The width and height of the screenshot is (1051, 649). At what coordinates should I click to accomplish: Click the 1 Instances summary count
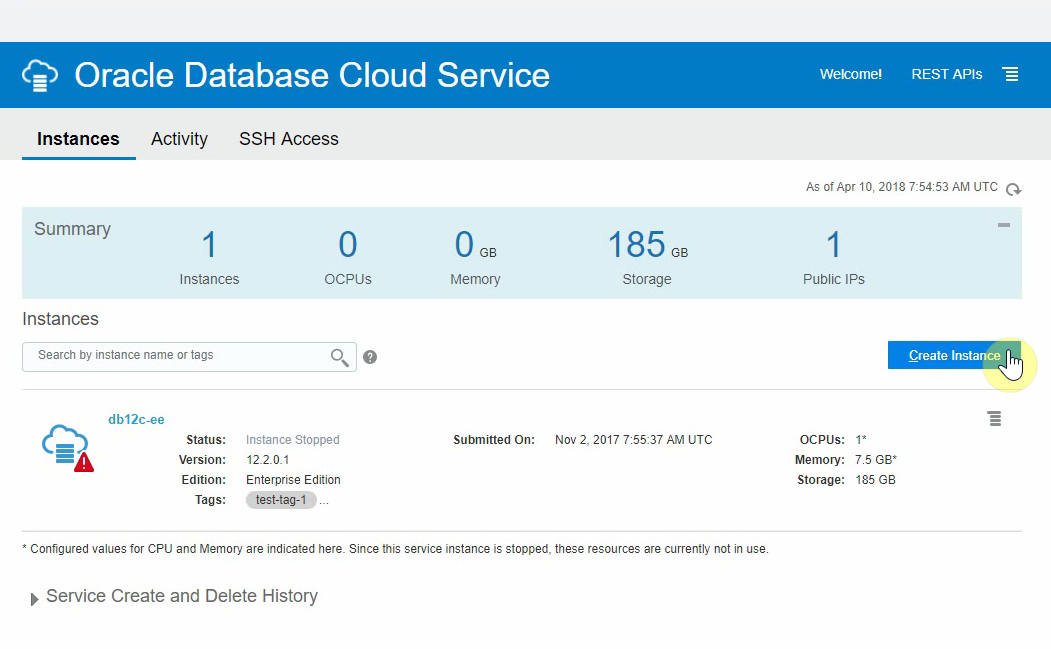pyautogui.click(x=209, y=245)
